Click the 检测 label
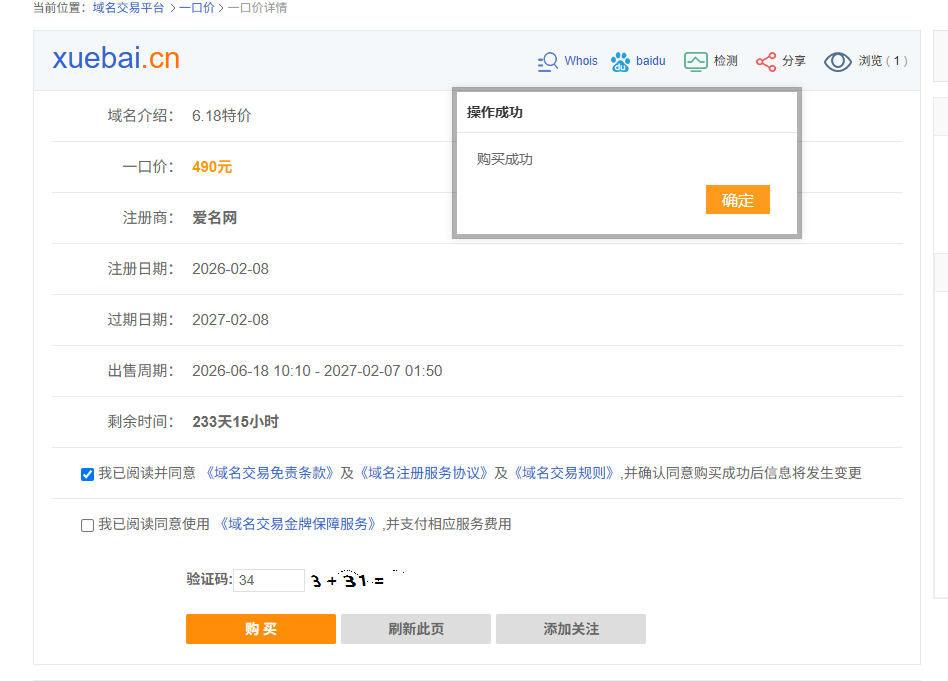 (726, 61)
